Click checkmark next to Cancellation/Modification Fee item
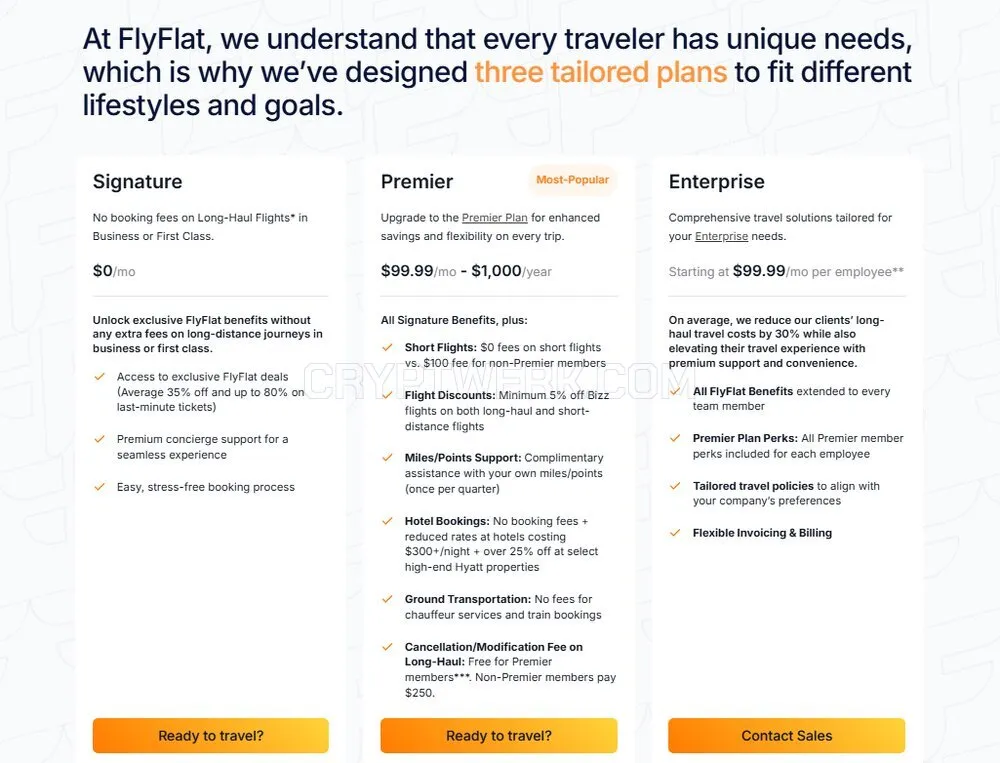The height and width of the screenshot is (763, 1000). (x=387, y=646)
